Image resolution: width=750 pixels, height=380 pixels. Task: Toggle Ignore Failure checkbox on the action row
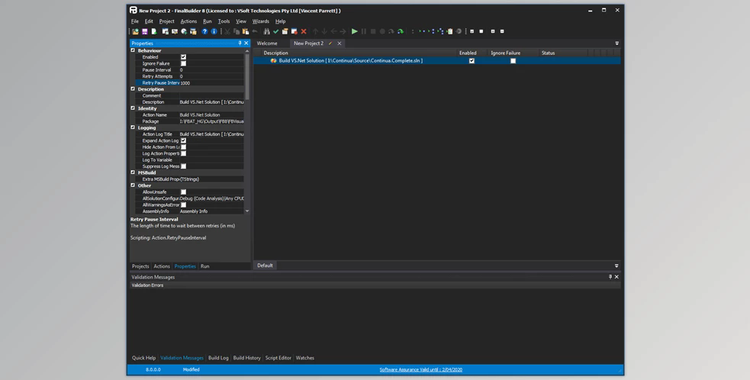pos(513,61)
